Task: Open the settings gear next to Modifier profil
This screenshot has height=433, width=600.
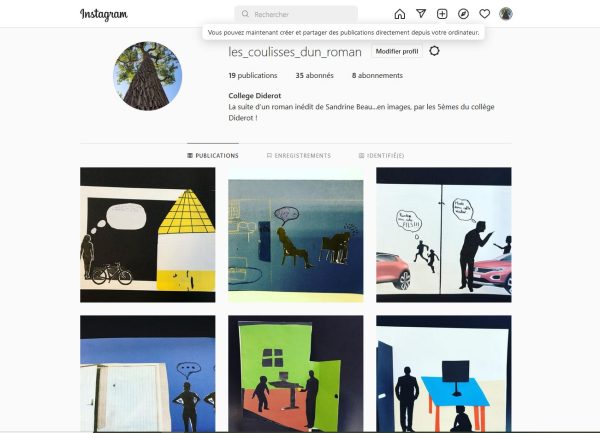Action: tap(434, 51)
